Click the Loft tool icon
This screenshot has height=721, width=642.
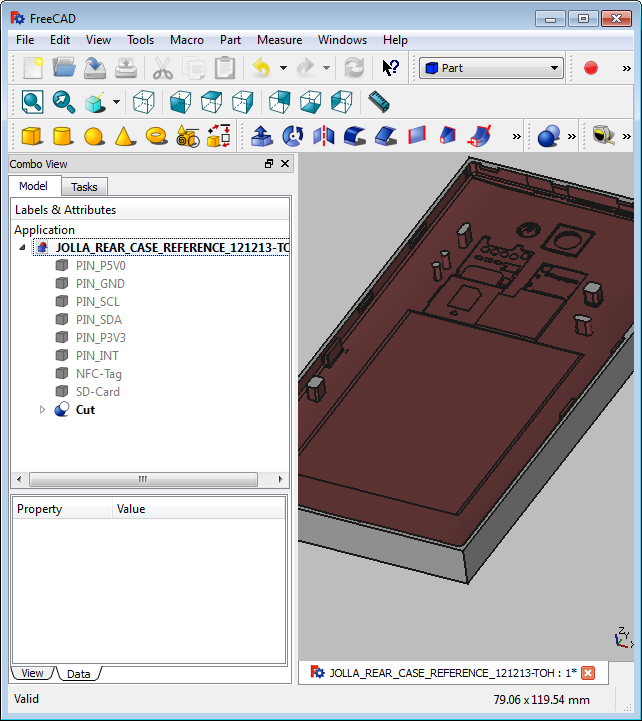(x=447, y=136)
